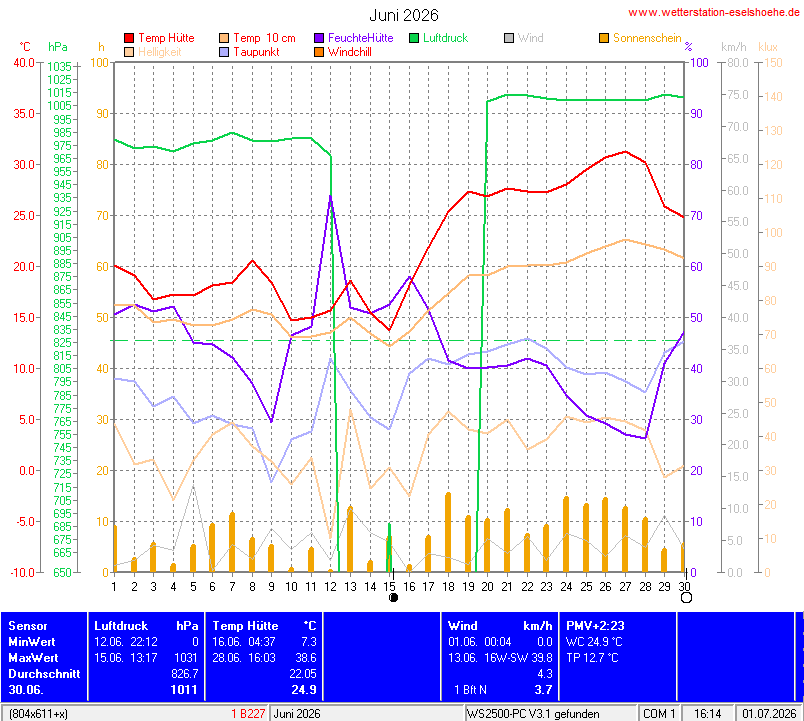Click the new moon icon under day 15
This screenshot has width=804, height=721.
coord(393,597)
